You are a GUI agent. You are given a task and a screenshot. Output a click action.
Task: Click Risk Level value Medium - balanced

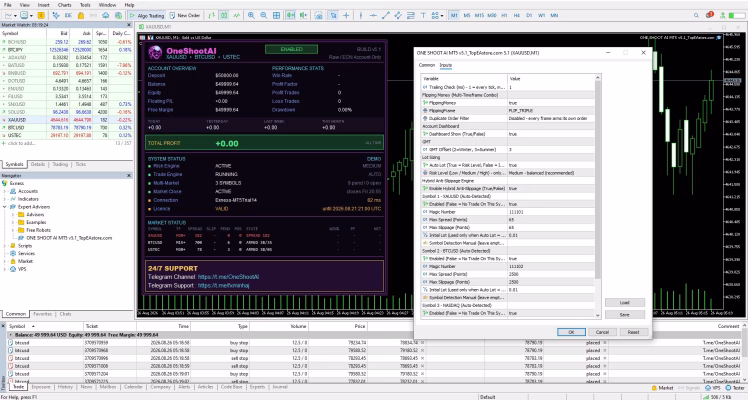(x=551, y=173)
